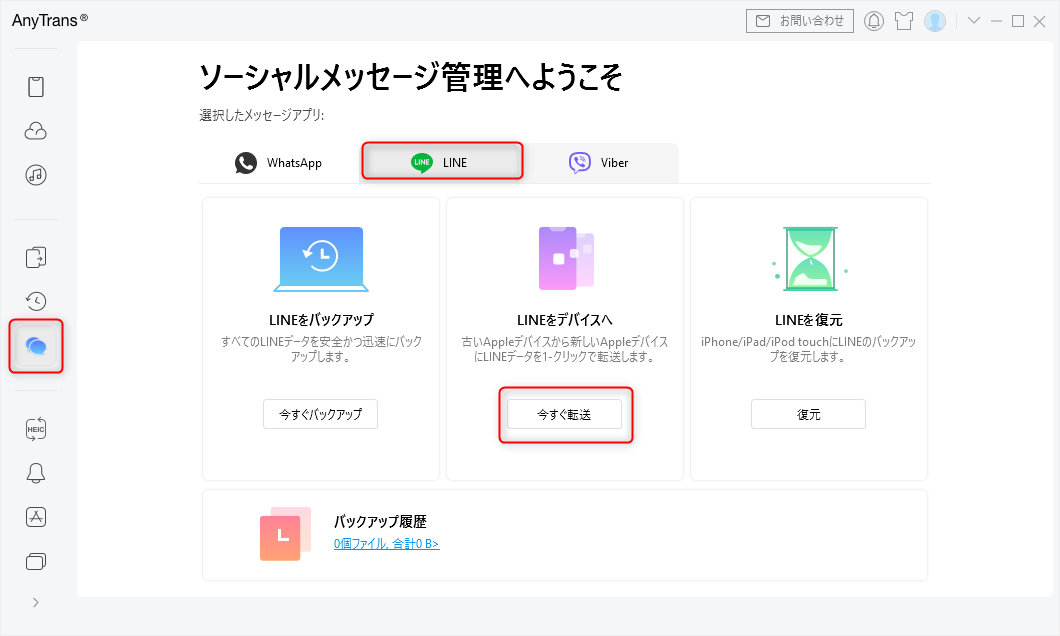
Task: Open the App Downloader sidebar icon
Action: coord(36,517)
